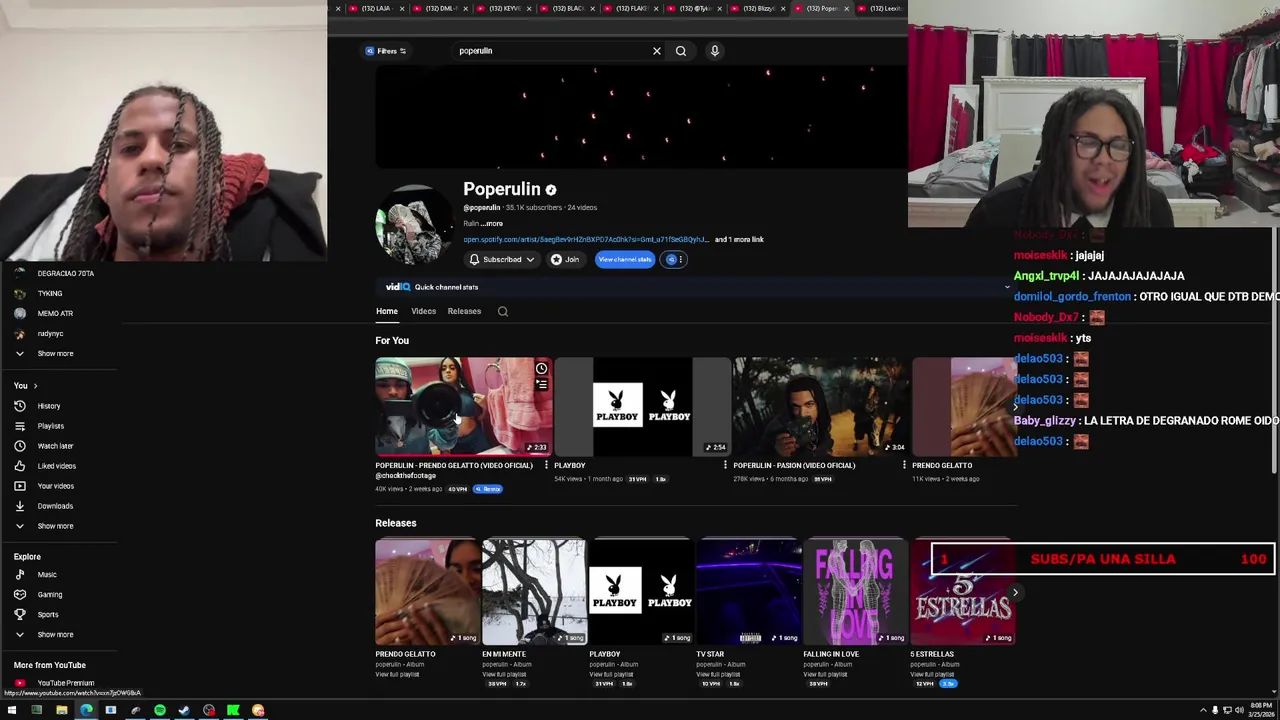Open the Subscribed notification dropdown

501,259
